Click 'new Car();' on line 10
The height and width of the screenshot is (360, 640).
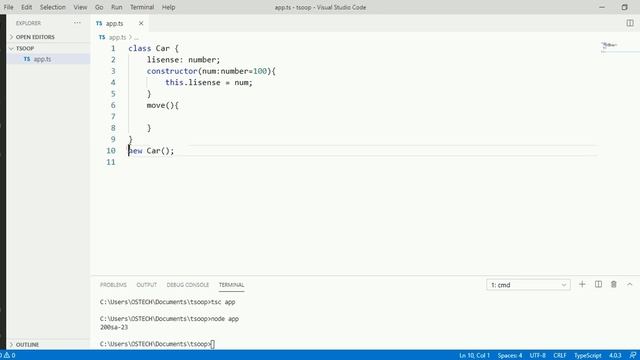click(x=151, y=151)
